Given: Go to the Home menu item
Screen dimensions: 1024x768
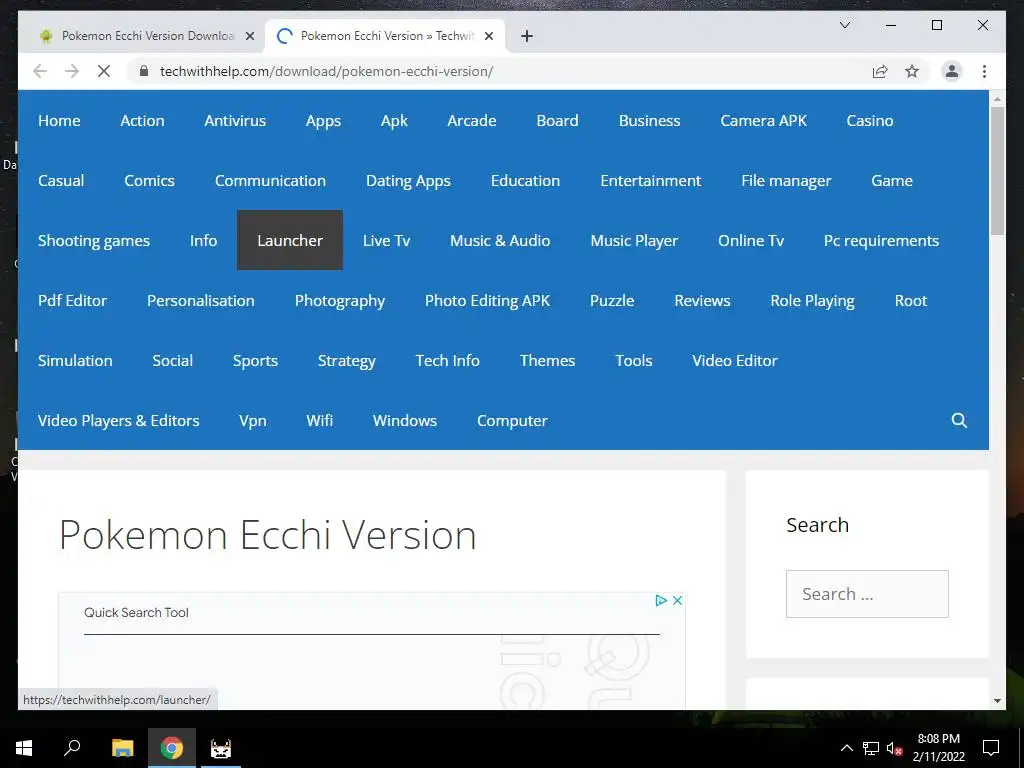Looking at the screenshot, I should (59, 120).
